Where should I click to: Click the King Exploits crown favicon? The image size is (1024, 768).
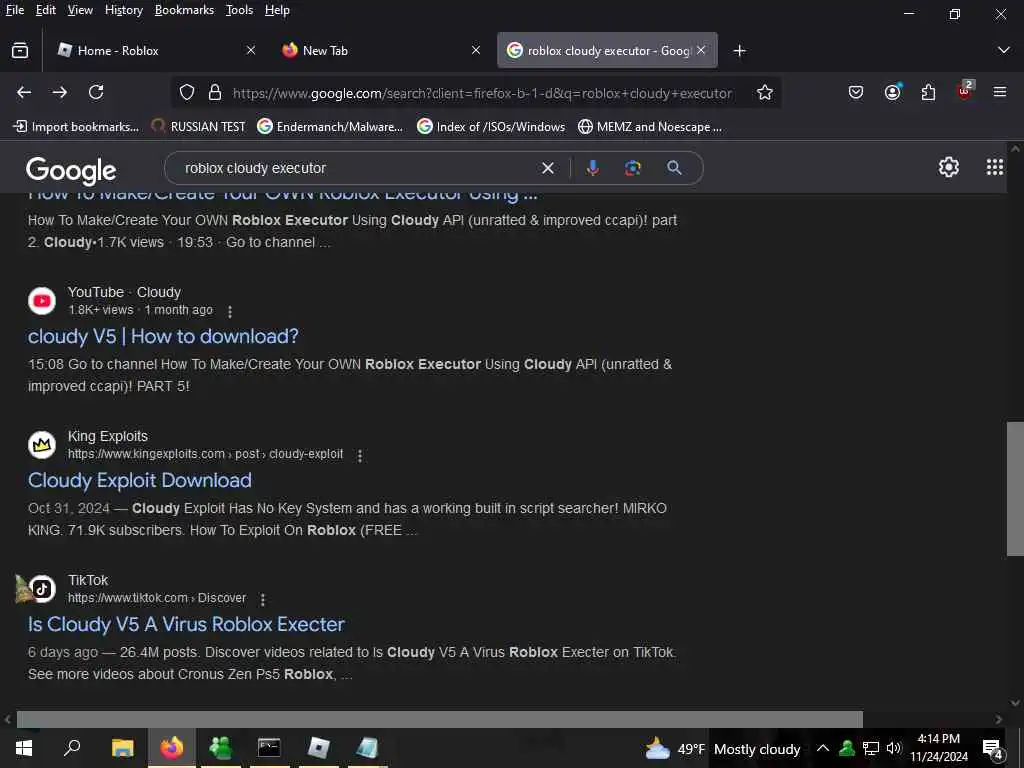42,445
